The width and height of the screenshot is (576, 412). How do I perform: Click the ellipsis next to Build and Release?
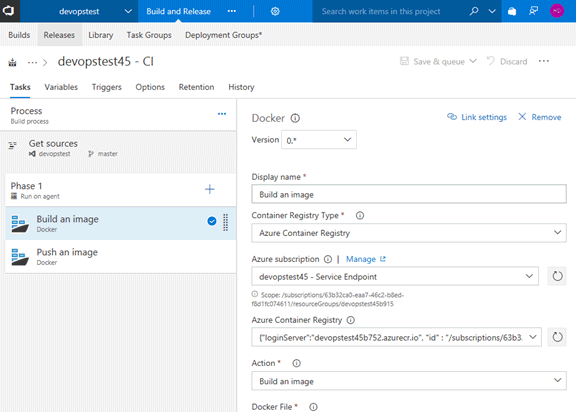coord(232,11)
